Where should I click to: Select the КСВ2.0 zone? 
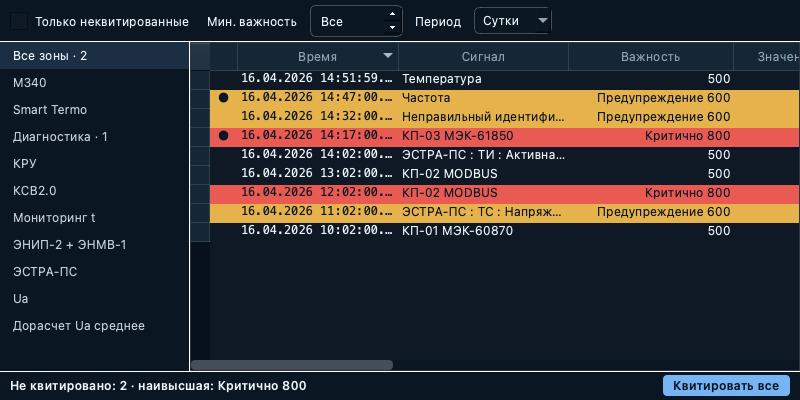94,191
